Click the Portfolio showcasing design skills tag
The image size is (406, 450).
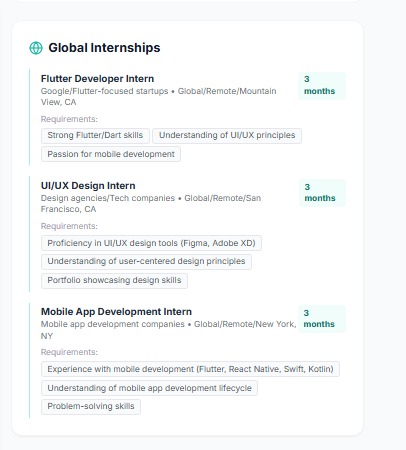tap(114, 280)
